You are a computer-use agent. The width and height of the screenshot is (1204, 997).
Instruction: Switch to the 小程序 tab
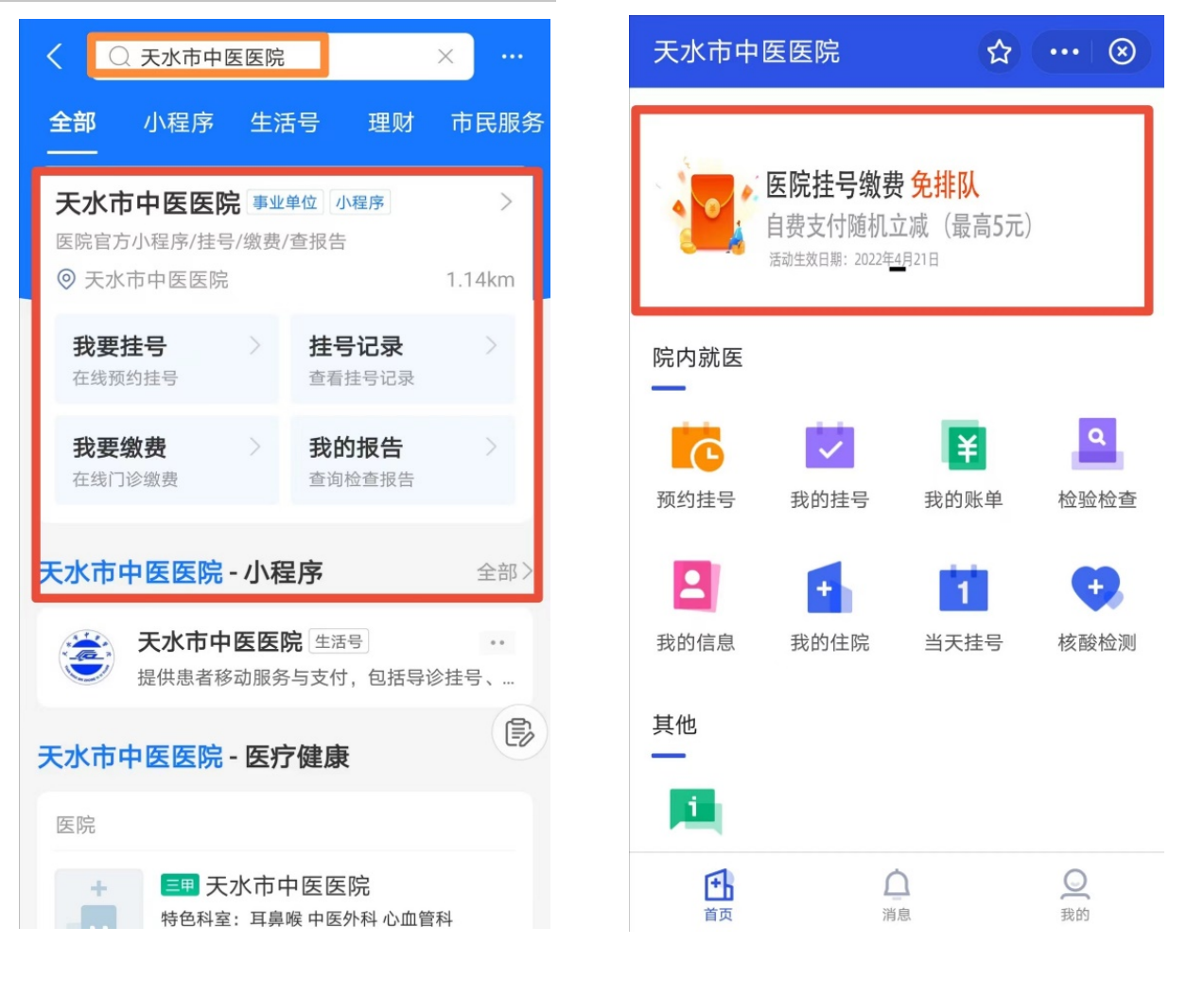point(179,123)
